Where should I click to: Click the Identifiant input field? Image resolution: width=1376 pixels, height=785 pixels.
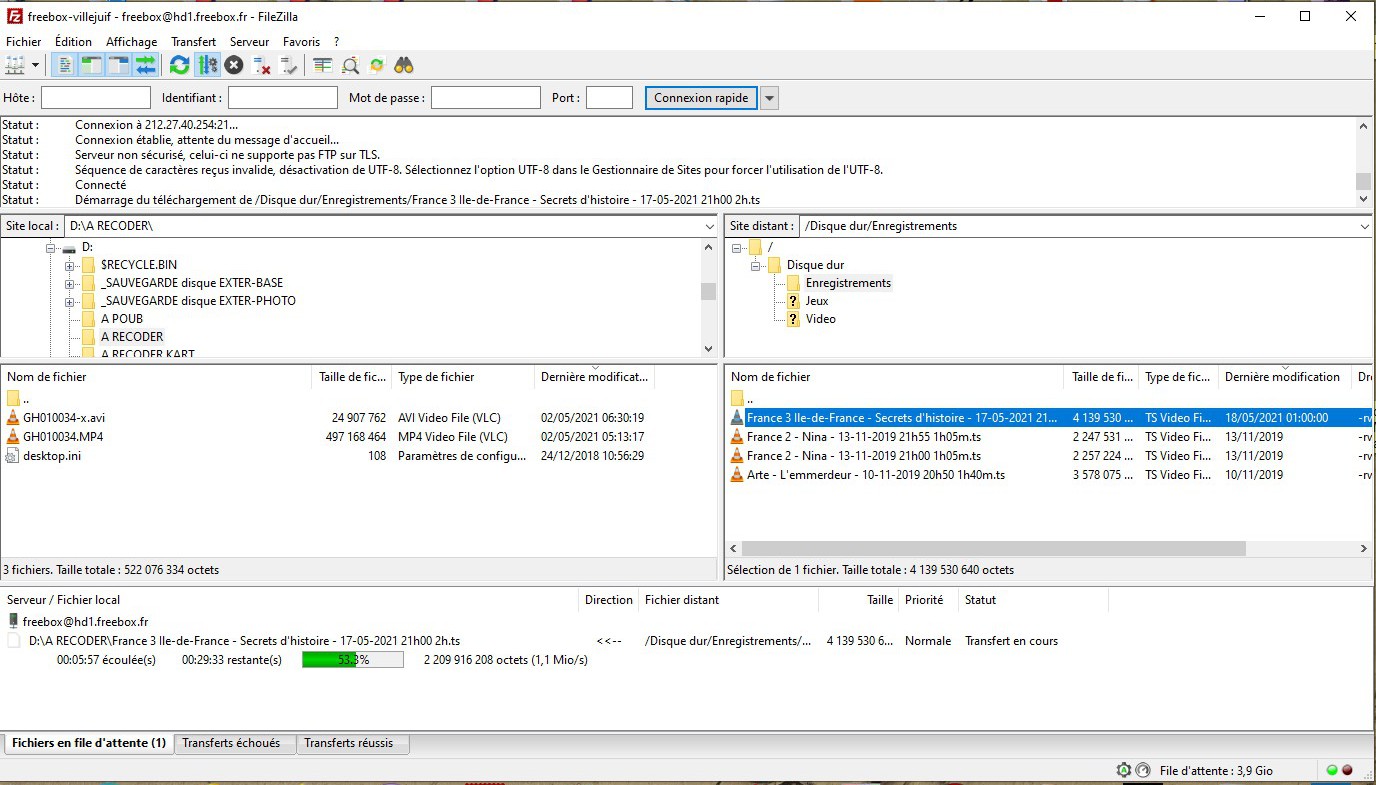coord(283,98)
